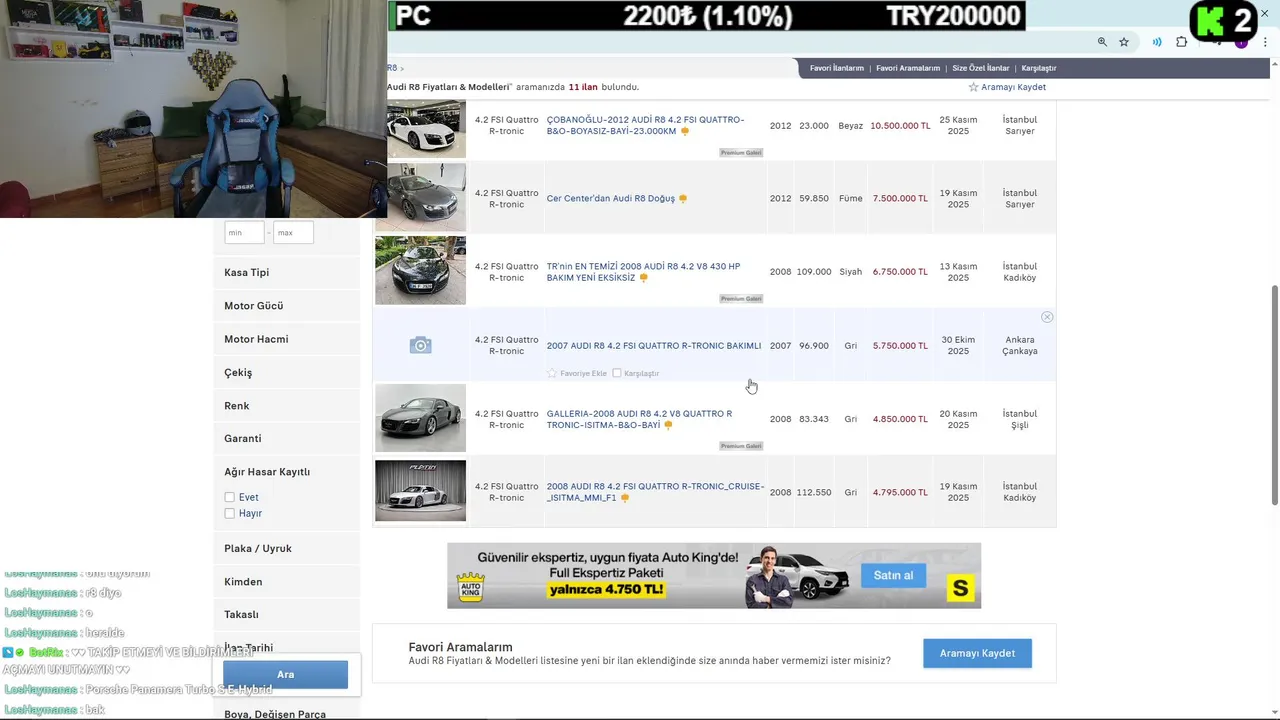
Task: Expand the Takaslı filter
Action: (x=286, y=615)
